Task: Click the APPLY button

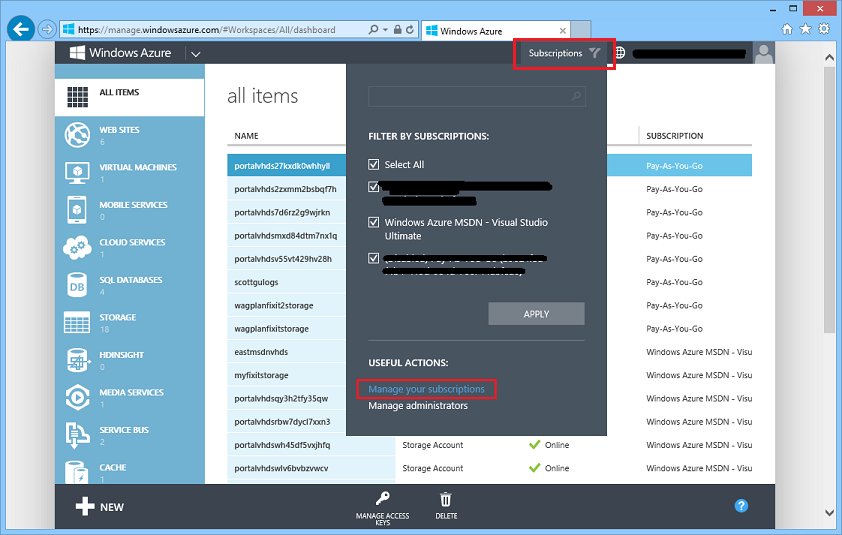Action: [536, 314]
